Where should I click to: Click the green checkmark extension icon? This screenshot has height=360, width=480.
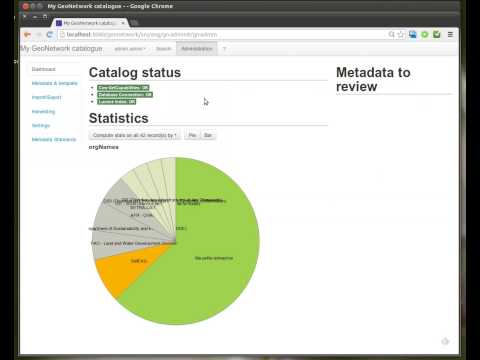437,34
